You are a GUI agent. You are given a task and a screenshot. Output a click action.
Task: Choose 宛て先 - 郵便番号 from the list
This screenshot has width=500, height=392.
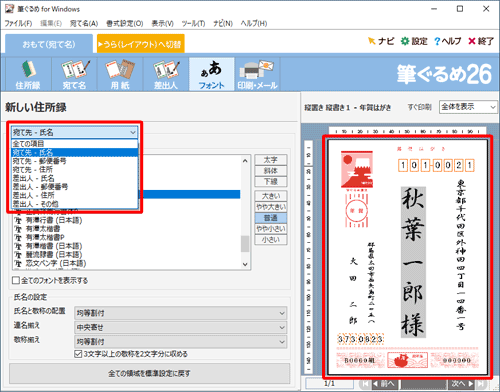(75, 161)
